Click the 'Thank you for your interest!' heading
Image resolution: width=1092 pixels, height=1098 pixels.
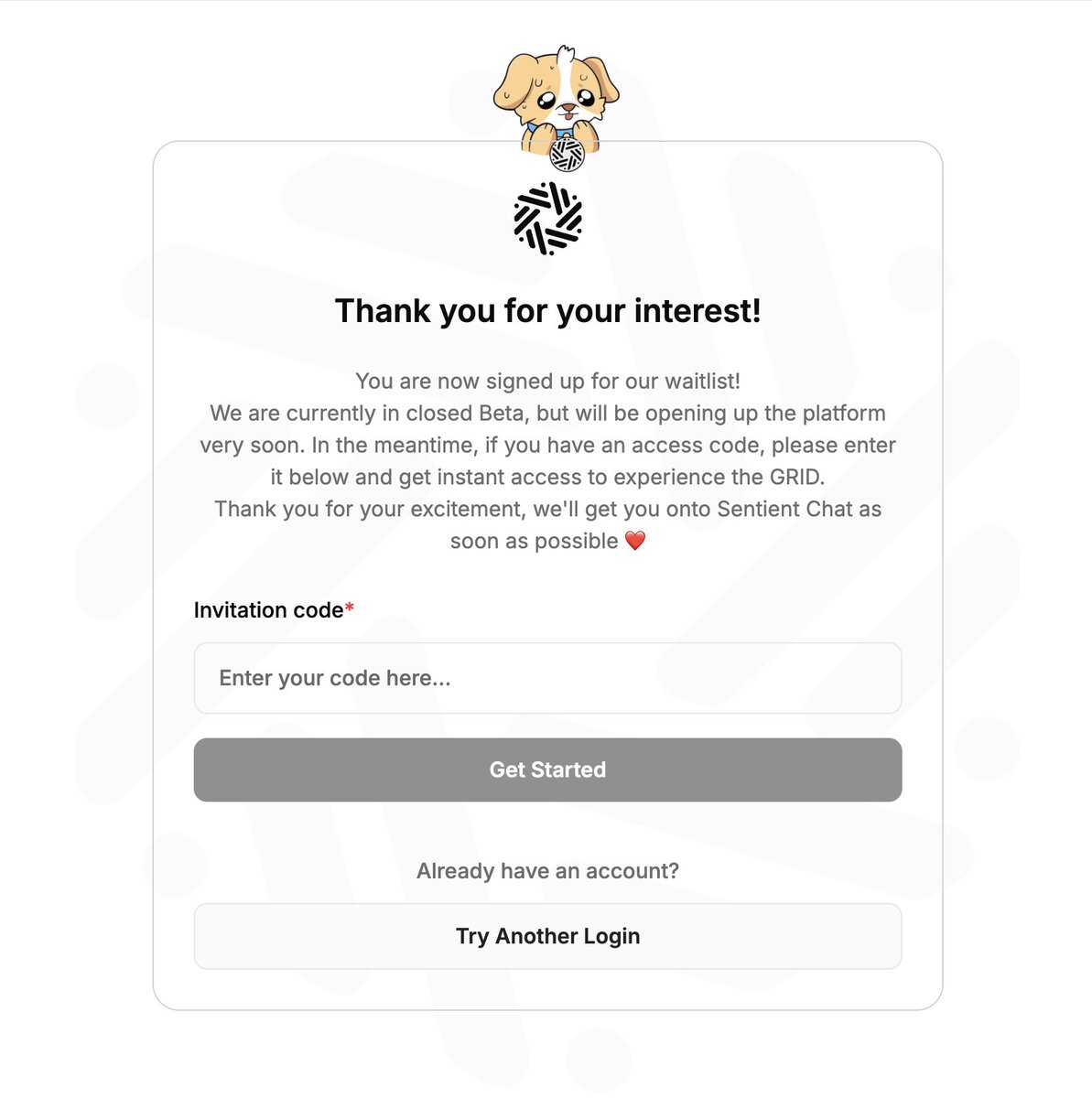(547, 311)
